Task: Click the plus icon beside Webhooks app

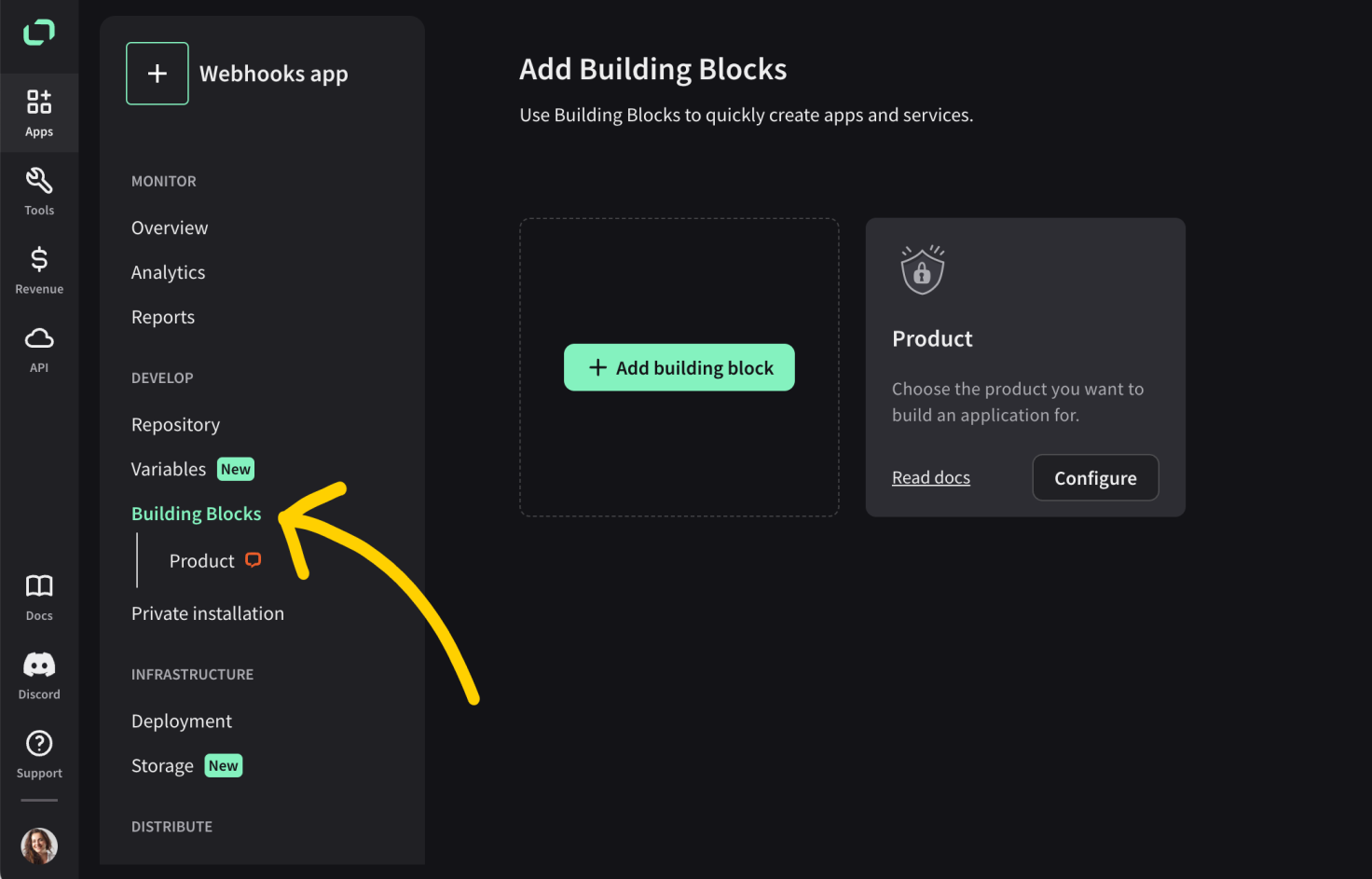Action: (x=158, y=74)
